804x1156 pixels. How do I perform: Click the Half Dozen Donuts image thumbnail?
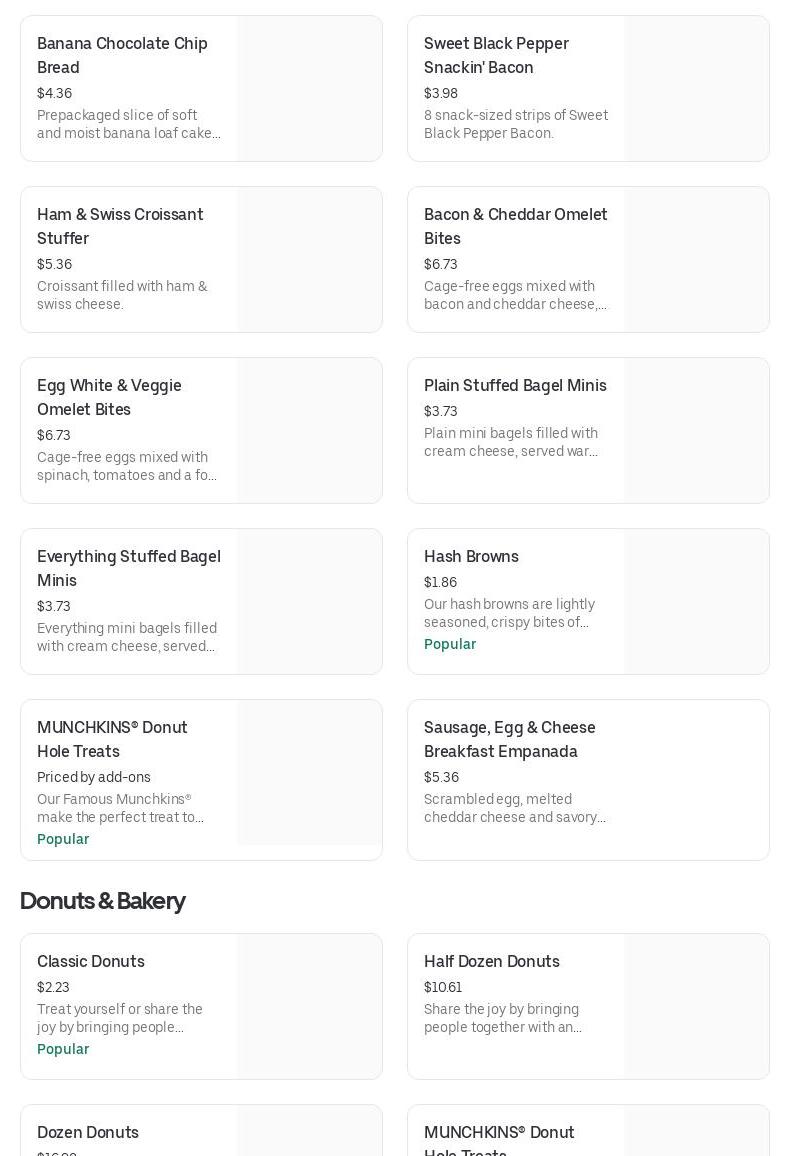pyautogui.click(x=696, y=1006)
